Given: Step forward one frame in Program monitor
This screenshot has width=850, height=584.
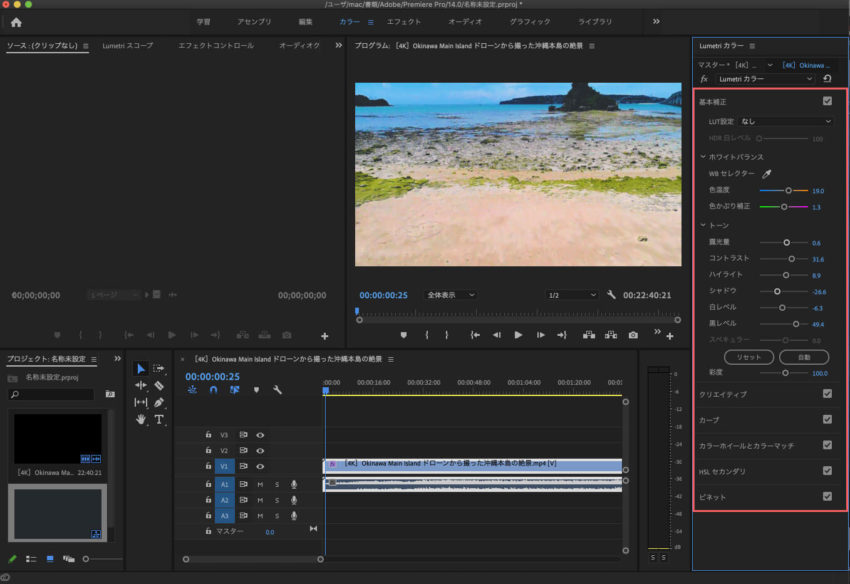Looking at the screenshot, I should (540, 335).
